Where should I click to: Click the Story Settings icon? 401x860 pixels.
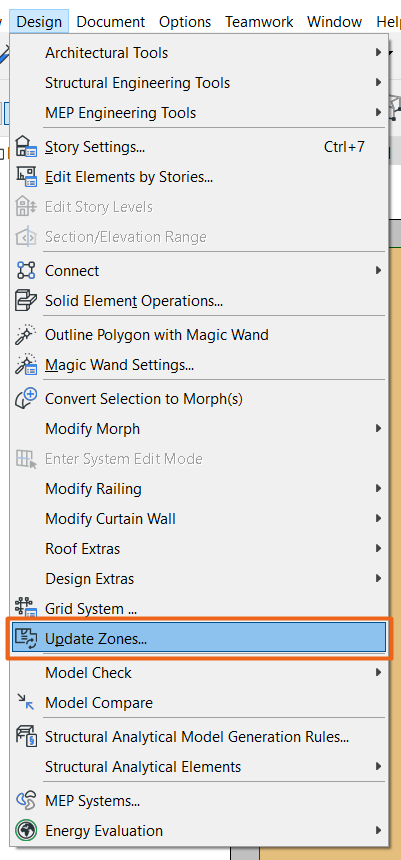pos(26,147)
